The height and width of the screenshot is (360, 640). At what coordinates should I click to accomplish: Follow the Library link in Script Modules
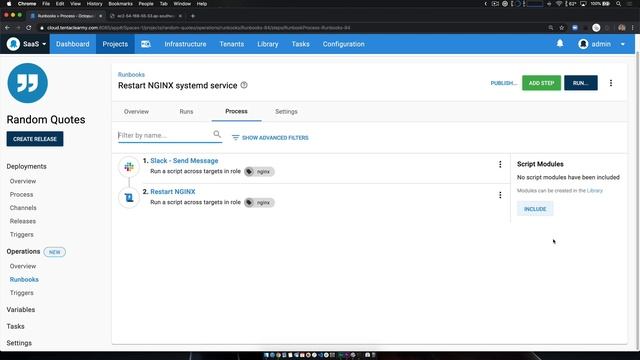(x=595, y=191)
